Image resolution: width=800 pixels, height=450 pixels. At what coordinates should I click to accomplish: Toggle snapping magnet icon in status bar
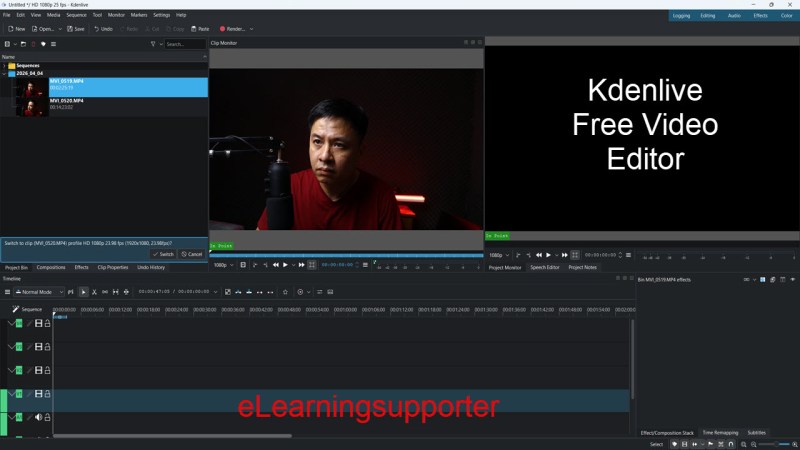point(731,444)
